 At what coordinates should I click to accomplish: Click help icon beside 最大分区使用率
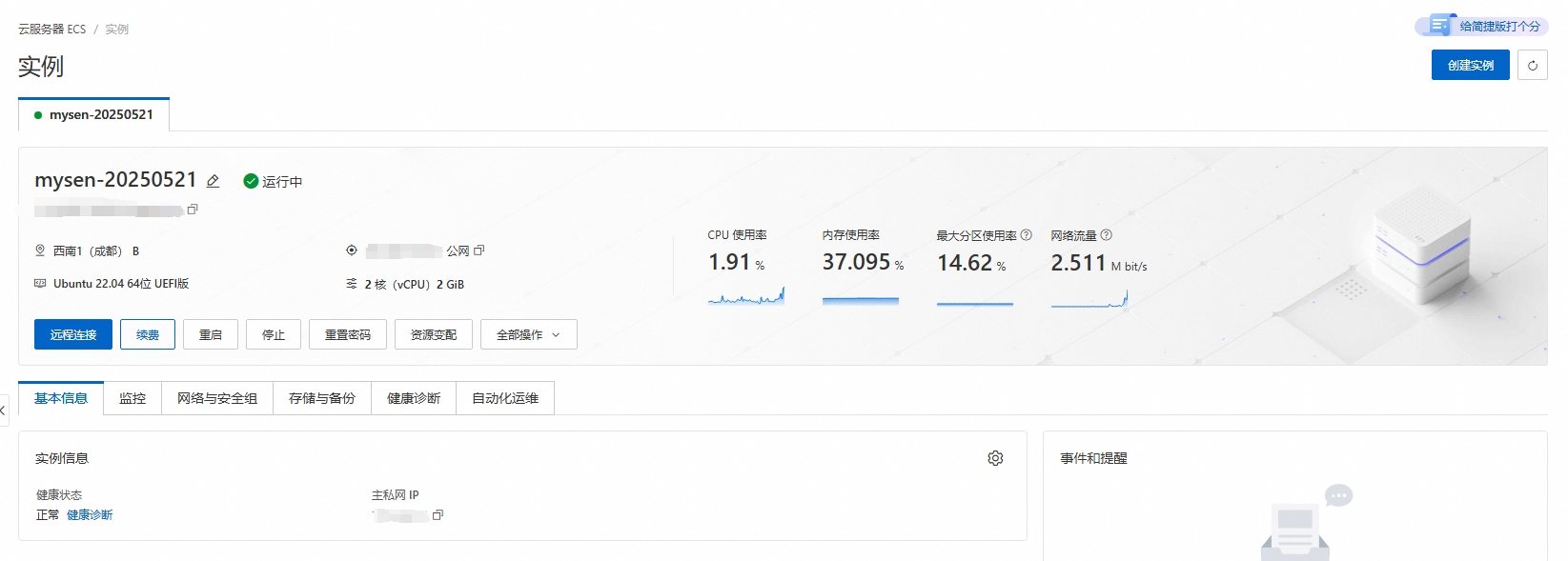1027,235
